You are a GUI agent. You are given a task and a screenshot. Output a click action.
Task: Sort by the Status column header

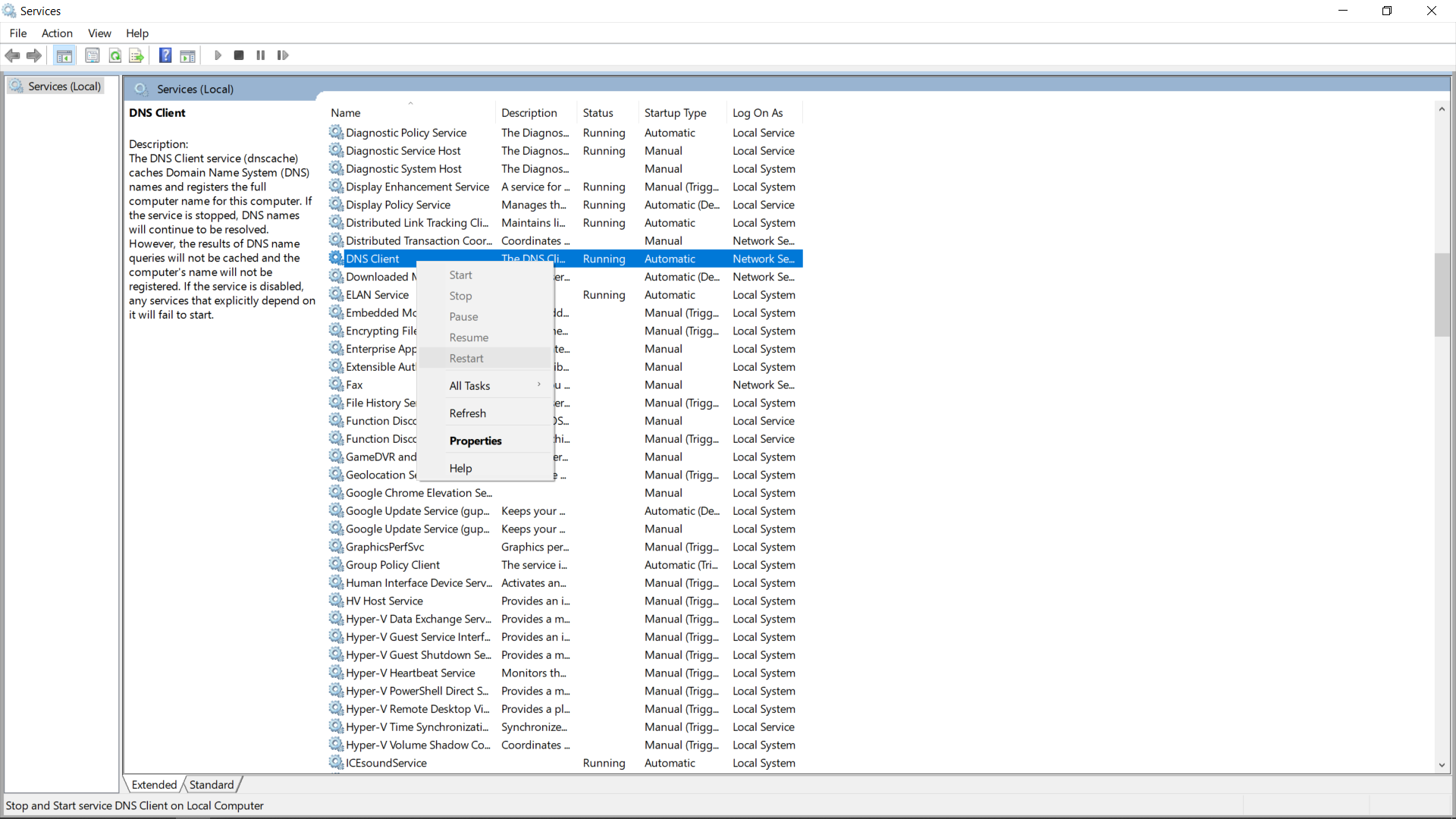click(x=607, y=113)
